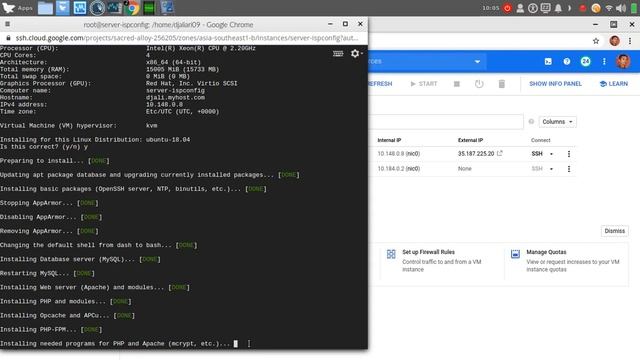Open the SSH terminal keyboard icon
The image size is (640, 360).
(x=338, y=53)
